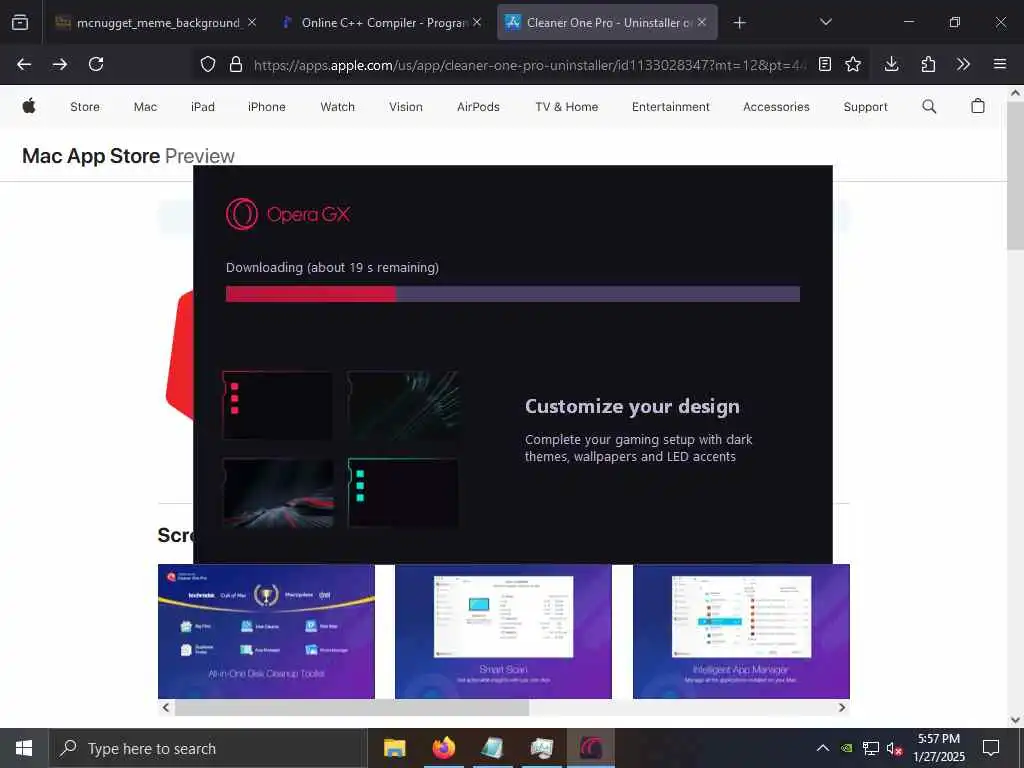Bookmark this page with the star
1024x768 pixels.
(853, 64)
